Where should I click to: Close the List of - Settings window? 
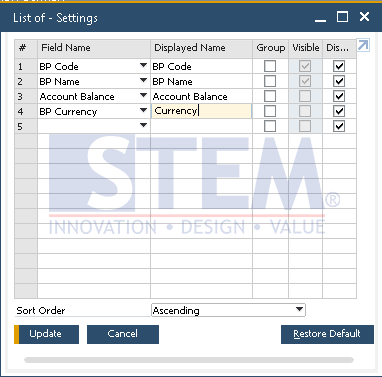364,17
